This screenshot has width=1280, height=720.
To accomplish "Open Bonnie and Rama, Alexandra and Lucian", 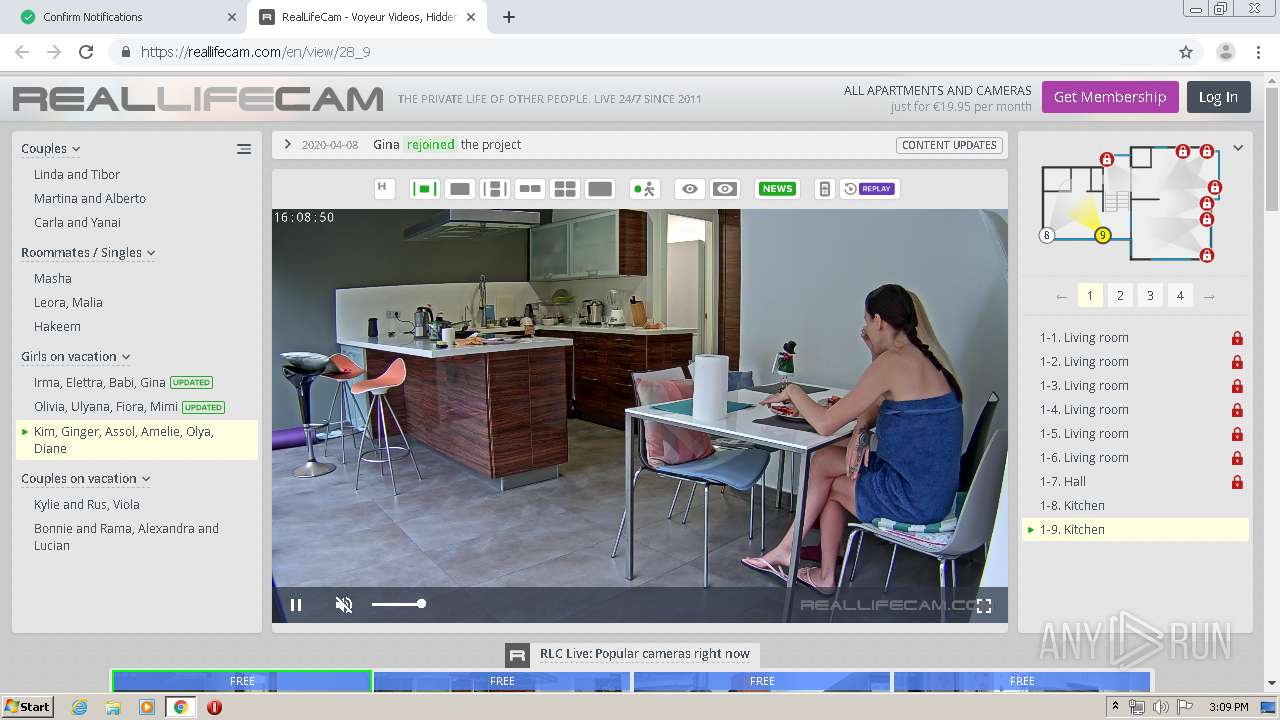I will pos(126,537).
